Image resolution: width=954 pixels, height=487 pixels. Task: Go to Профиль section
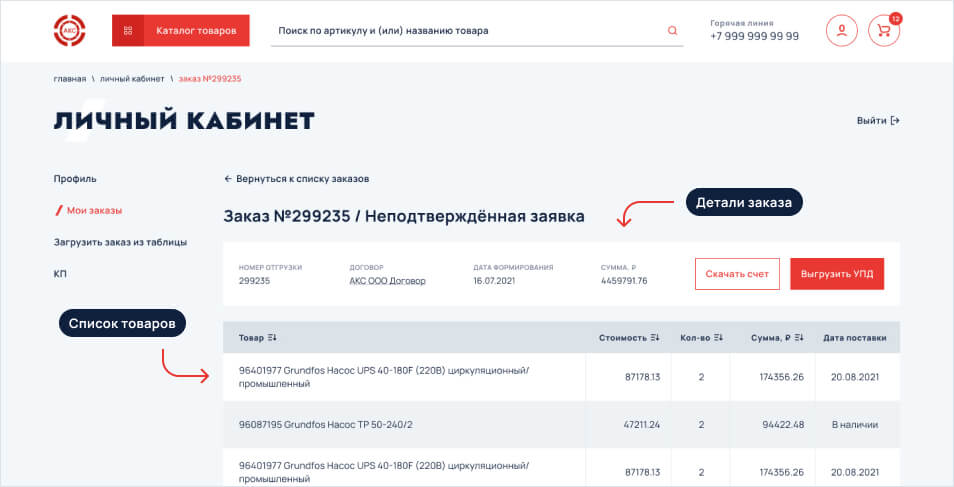[75, 179]
